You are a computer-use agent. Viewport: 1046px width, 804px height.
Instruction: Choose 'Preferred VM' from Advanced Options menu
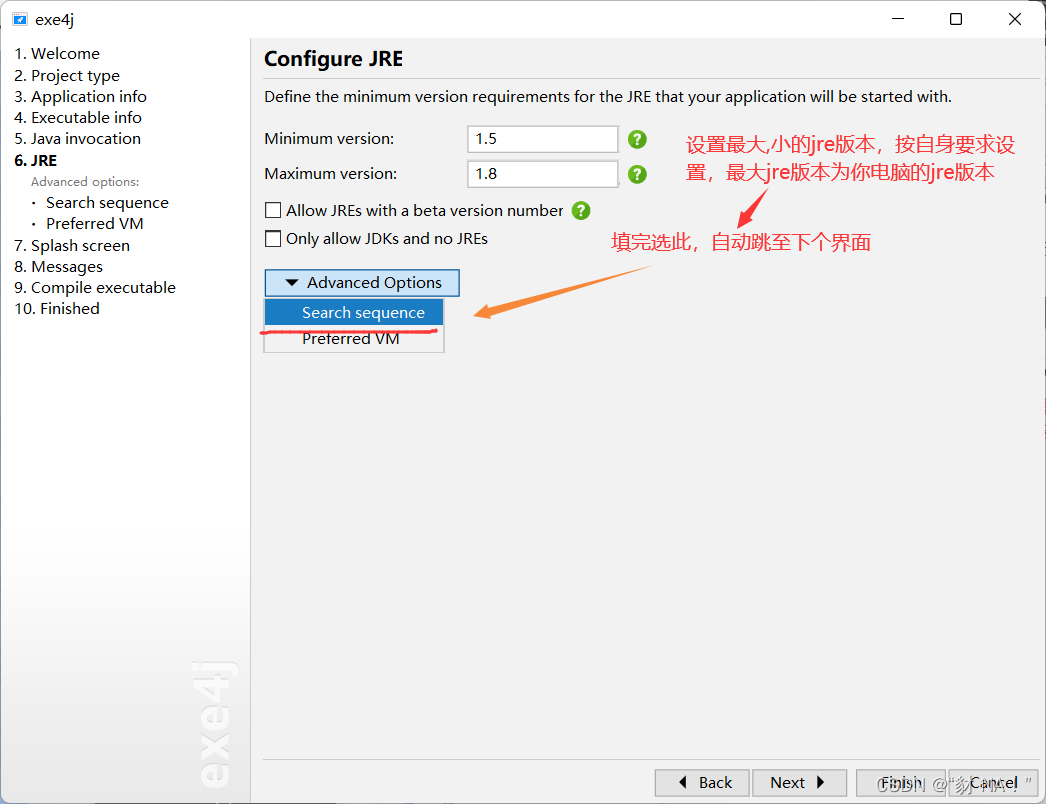tap(351, 338)
